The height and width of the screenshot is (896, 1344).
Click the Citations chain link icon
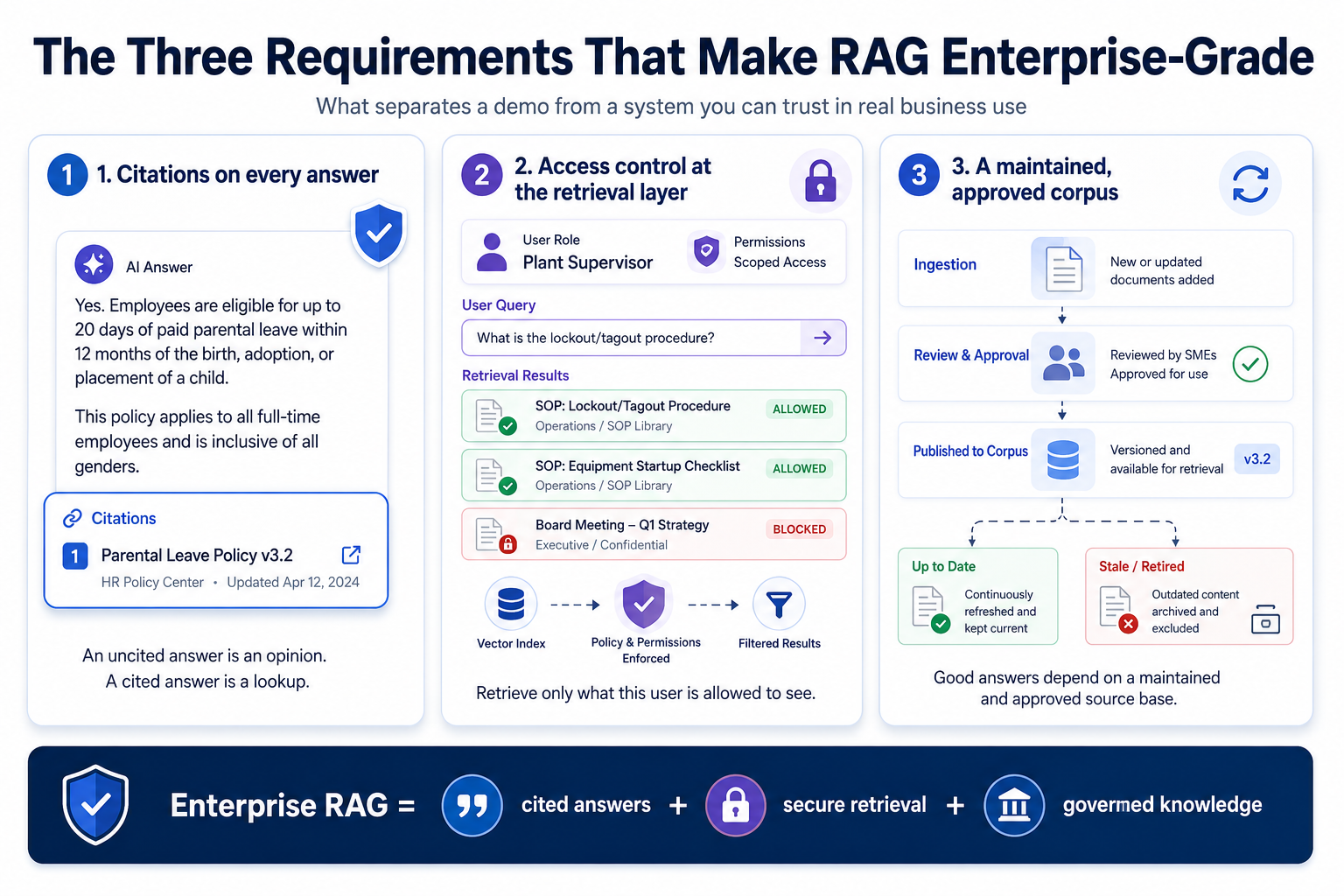pyautogui.click(x=73, y=518)
